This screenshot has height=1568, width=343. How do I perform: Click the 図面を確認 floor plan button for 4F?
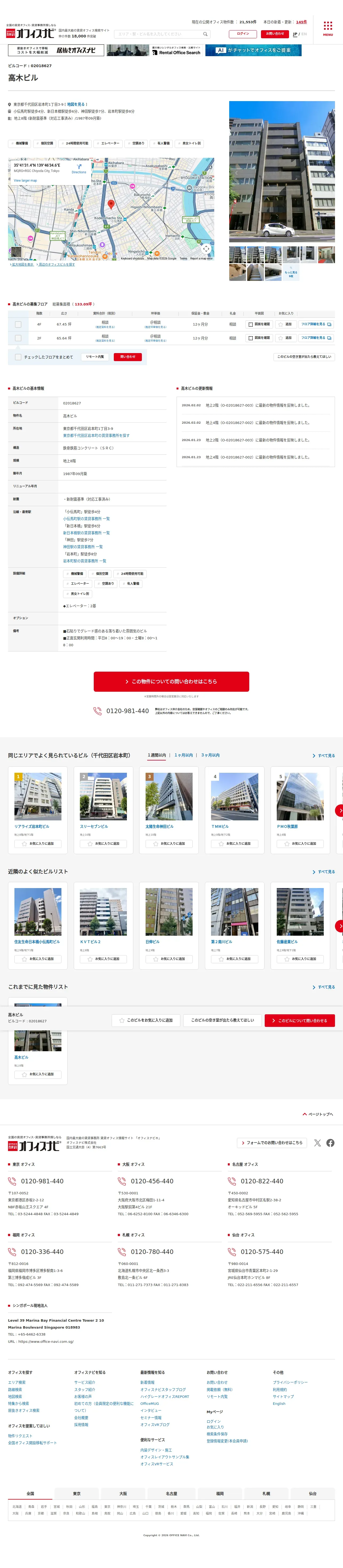259,324
